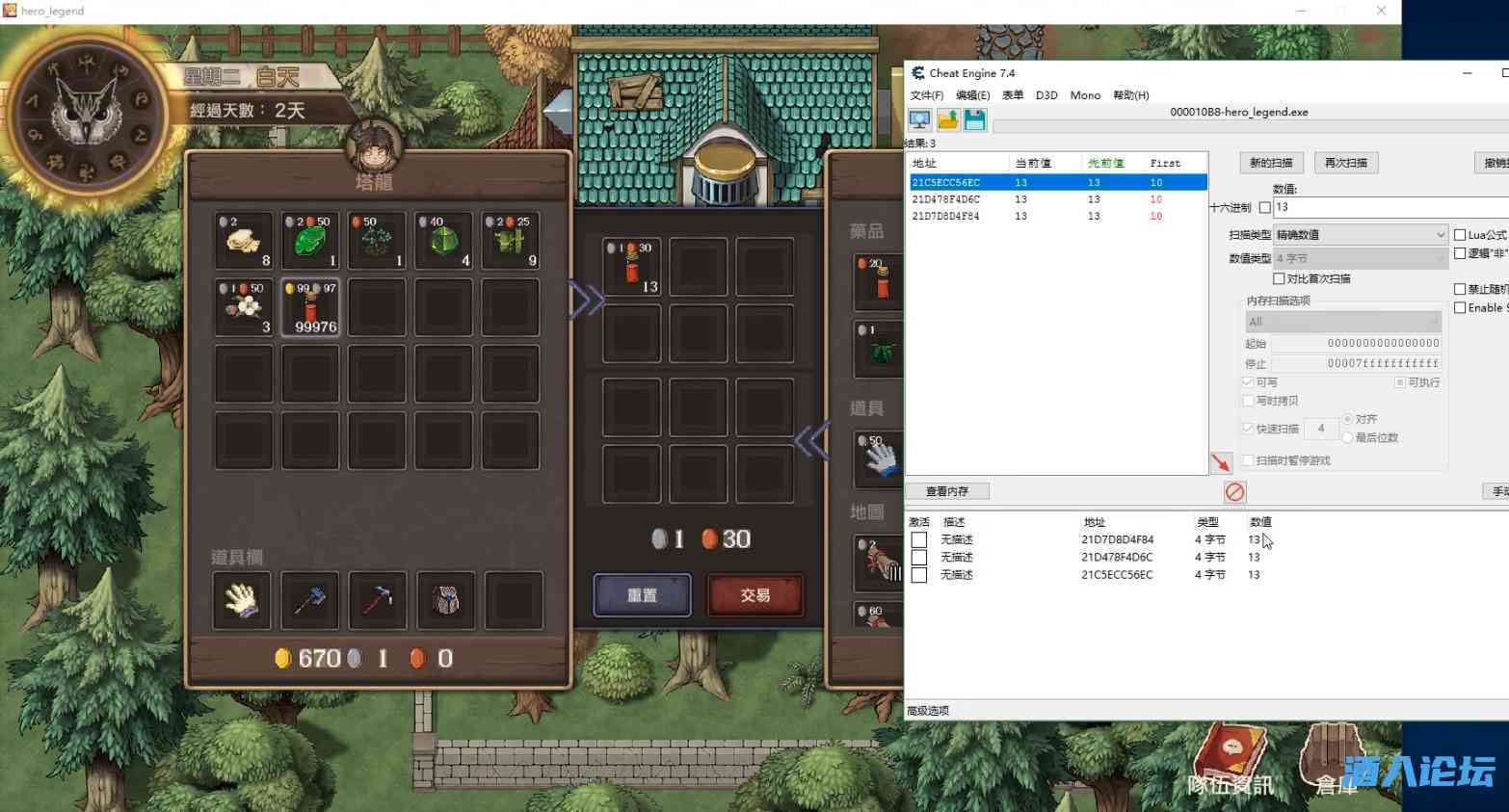Click the double chevron pointing right
The image size is (1509, 812).
pyautogui.click(x=586, y=301)
